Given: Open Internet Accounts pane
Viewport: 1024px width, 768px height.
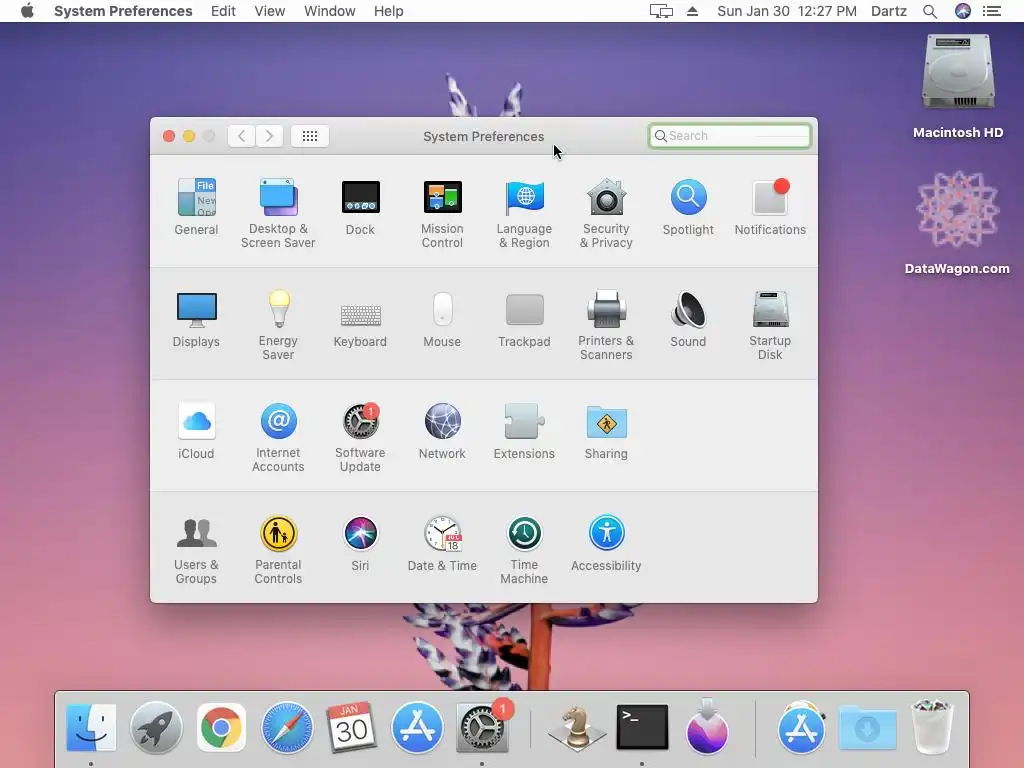Looking at the screenshot, I should pyautogui.click(x=278, y=438).
